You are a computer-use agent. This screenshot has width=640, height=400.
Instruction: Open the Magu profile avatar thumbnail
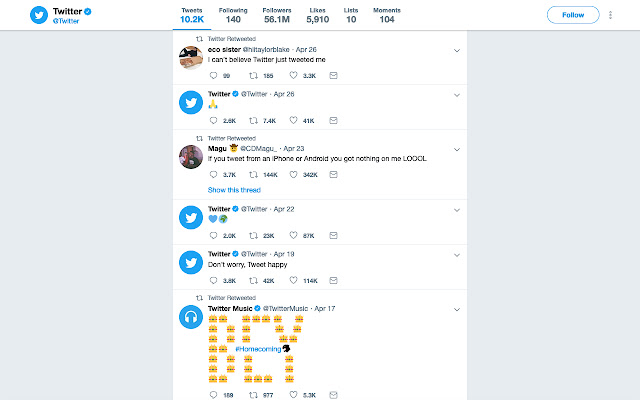click(x=191, y=157)
